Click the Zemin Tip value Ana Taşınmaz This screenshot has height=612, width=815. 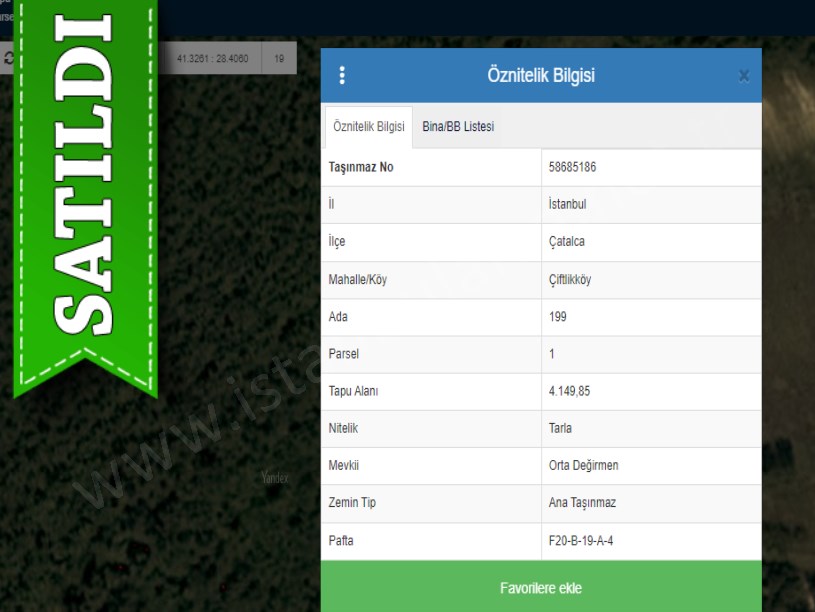pos(582,503)
